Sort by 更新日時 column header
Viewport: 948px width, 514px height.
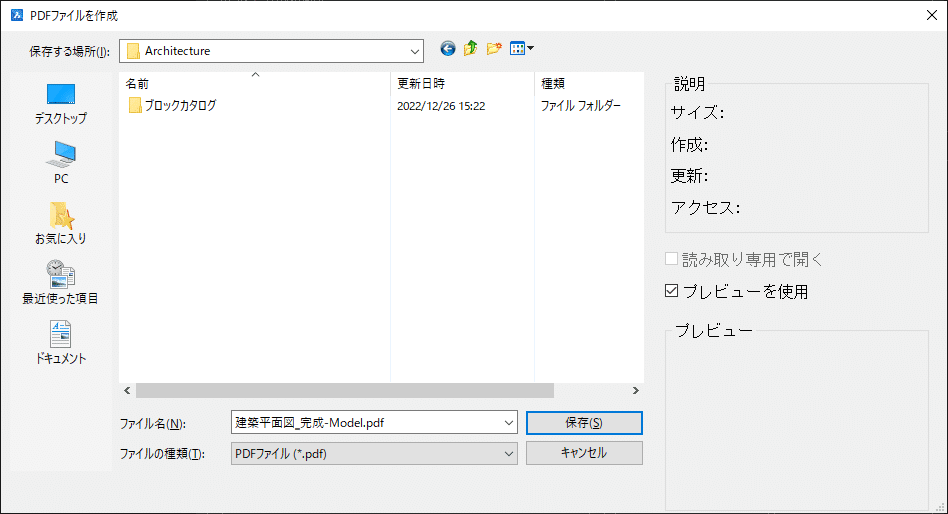point(463,83)
